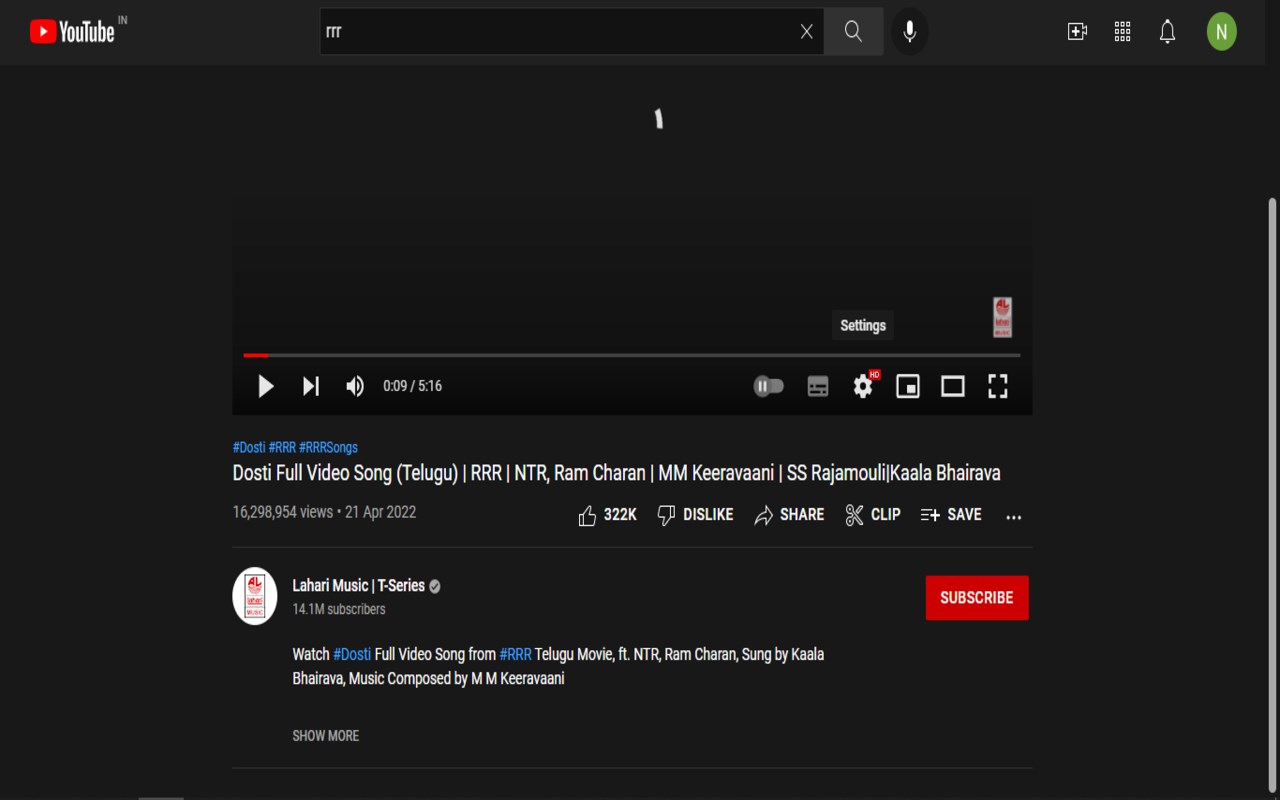Click the '16,298,954 views' text
Image resolution: width=1280 pixels, height=800 pixels.
coord(283,512)
